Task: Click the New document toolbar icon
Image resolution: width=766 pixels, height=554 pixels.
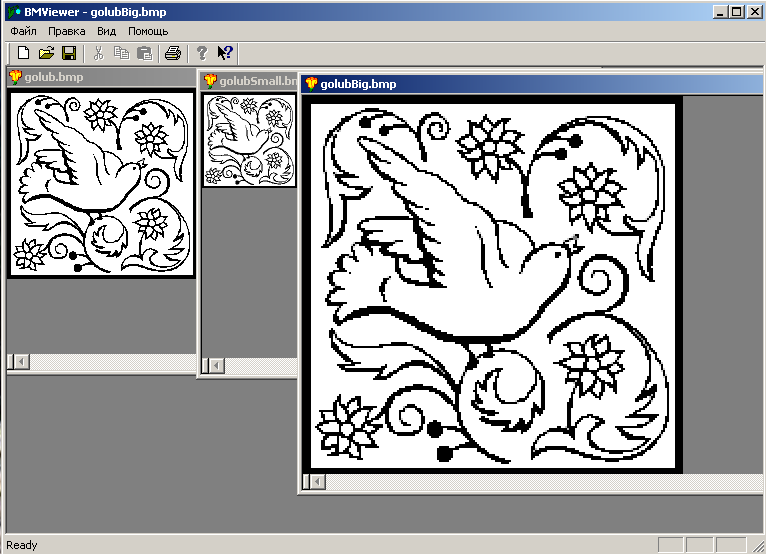Action: click(23, 53)
